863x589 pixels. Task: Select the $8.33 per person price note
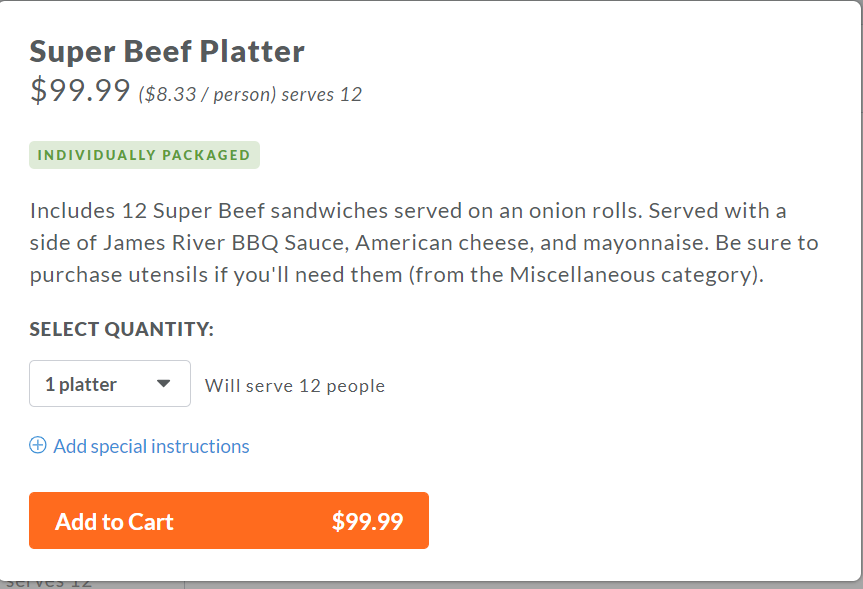click(206, 95)
